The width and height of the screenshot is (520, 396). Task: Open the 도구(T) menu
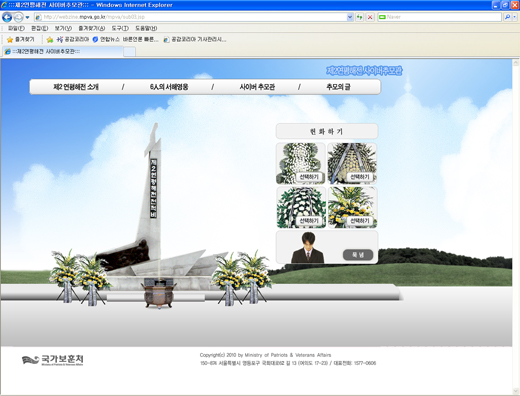click(x=120, y=28)
